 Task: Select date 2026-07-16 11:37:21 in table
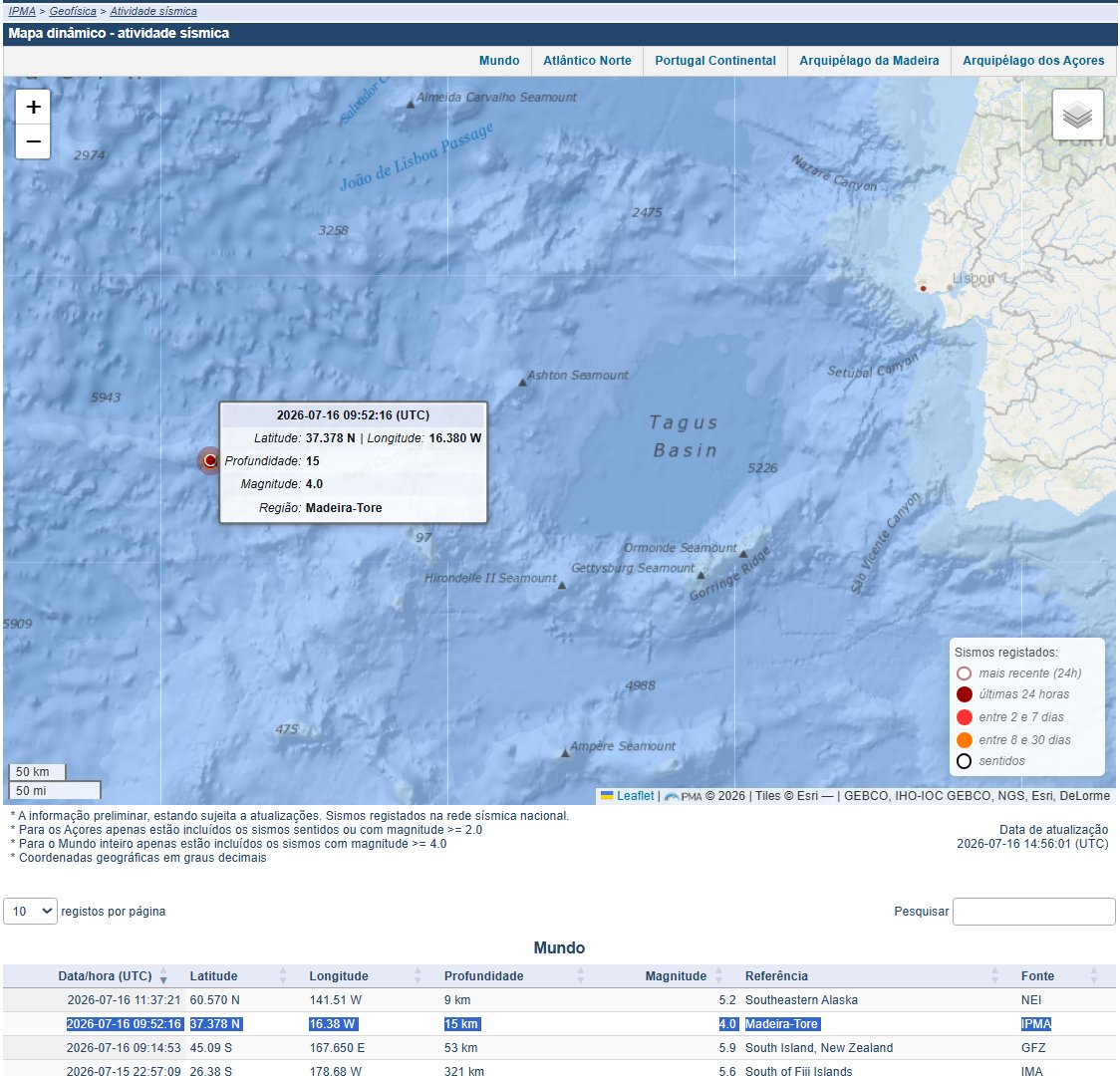(x=125, y=999)
